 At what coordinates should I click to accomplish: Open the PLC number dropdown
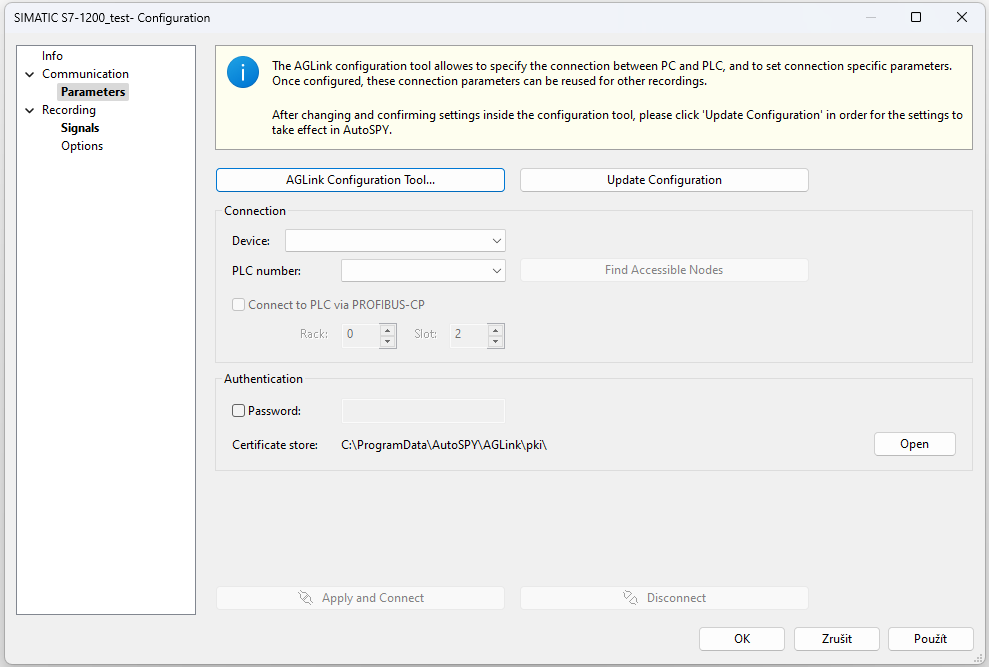pyautogui.click(x=423, y=271)
